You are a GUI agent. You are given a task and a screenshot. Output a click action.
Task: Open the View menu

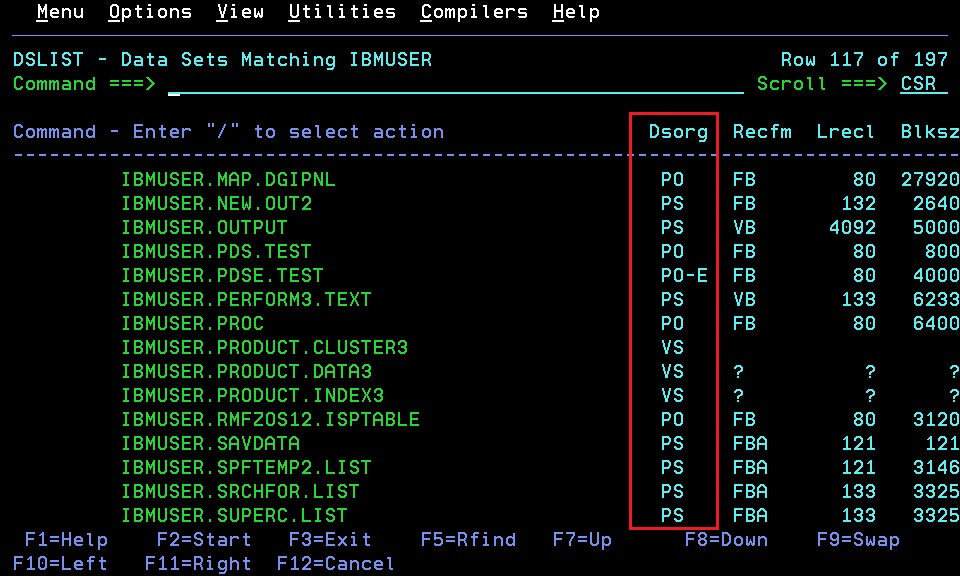point(240,12)
